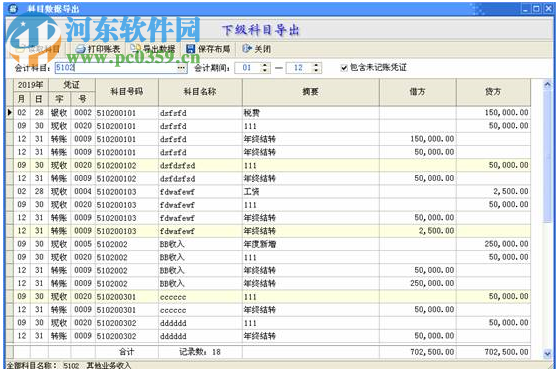Screen dimensions: 560x369
Task: Click the 借方 column header
Action: (418, 92)
